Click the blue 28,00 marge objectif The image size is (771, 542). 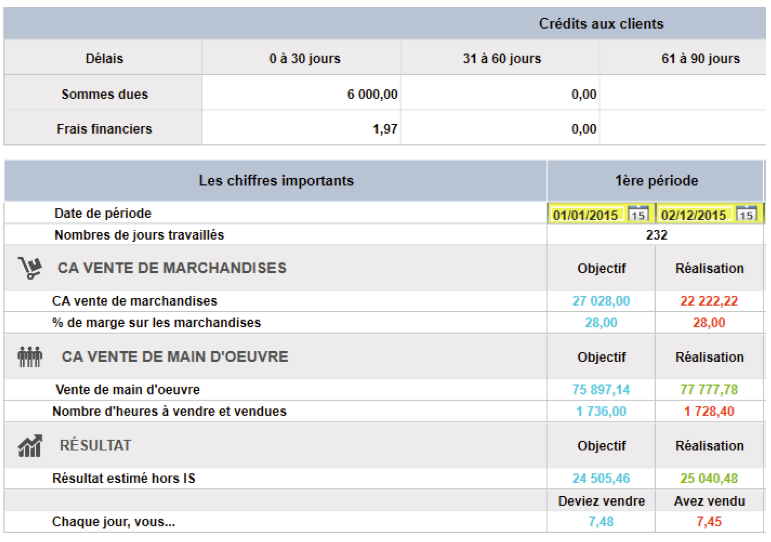click(601, 323)
